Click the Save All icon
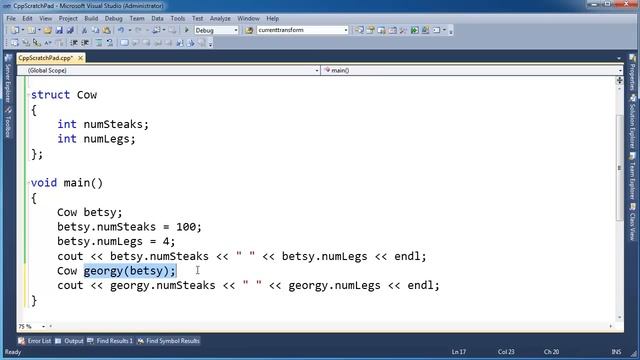This screenshot has height=360, width=640. (x=70, y=30)
